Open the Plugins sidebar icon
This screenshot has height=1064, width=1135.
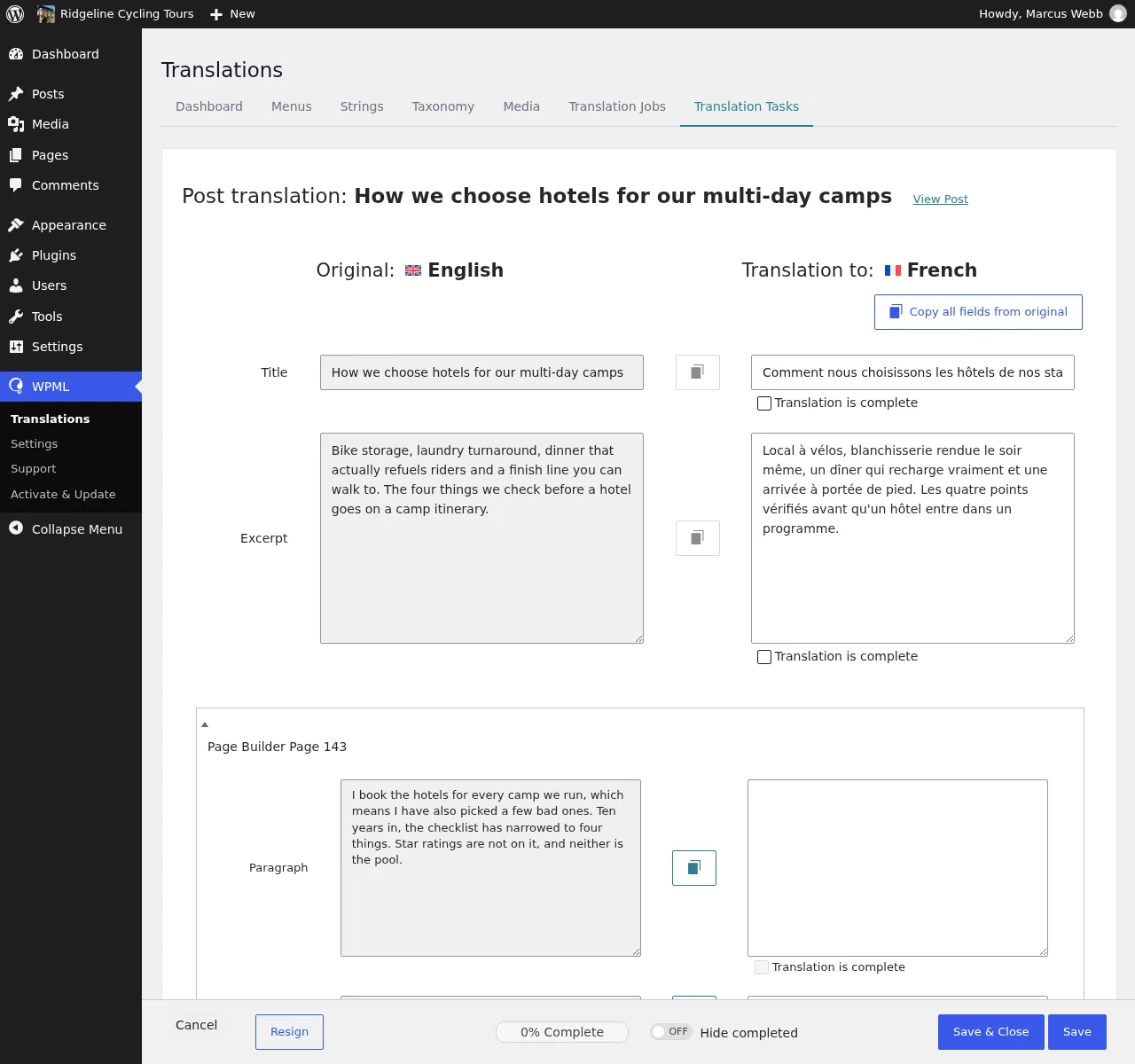(x=16, y=255)
